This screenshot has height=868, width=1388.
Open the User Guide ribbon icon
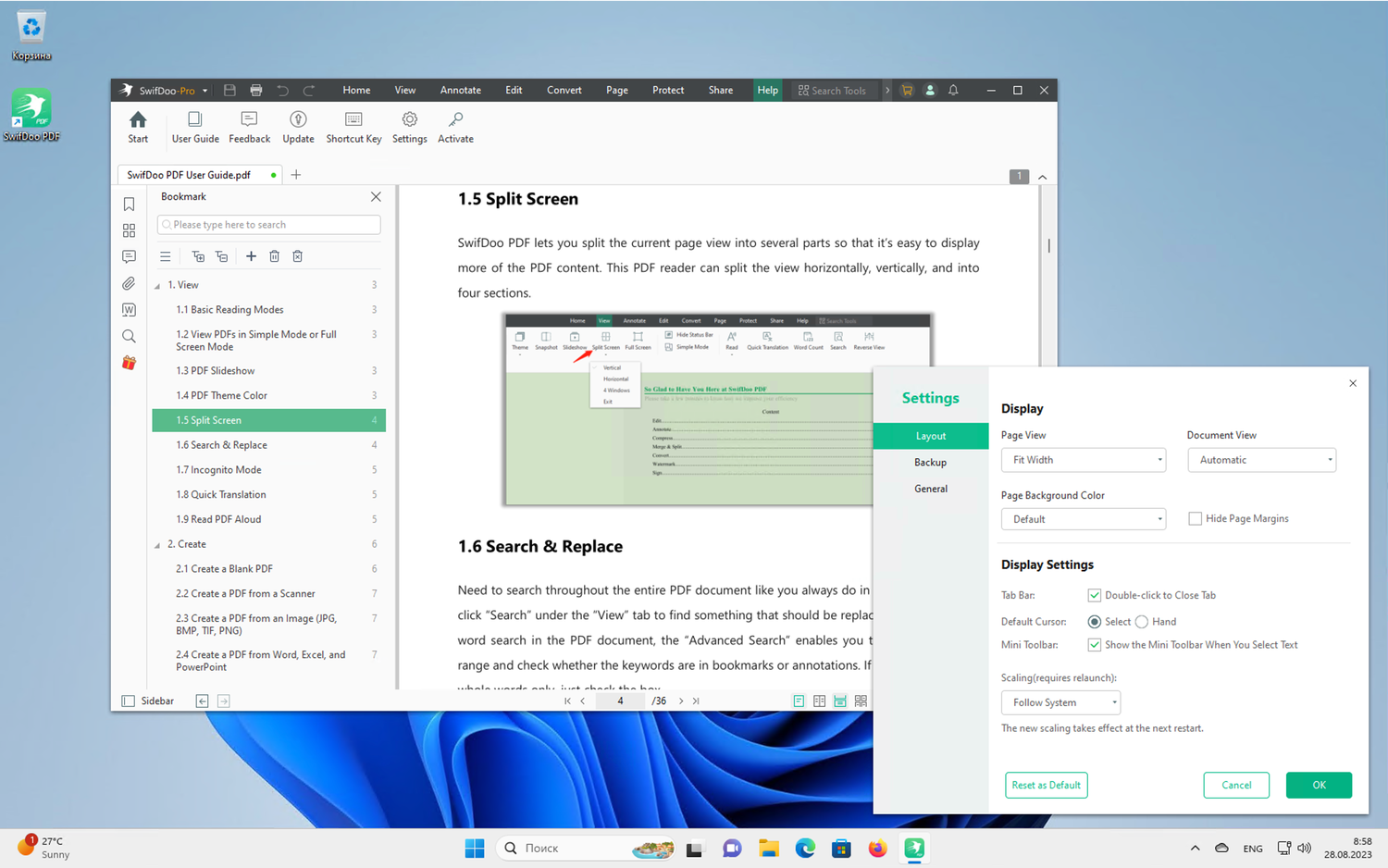pos(195,127)
